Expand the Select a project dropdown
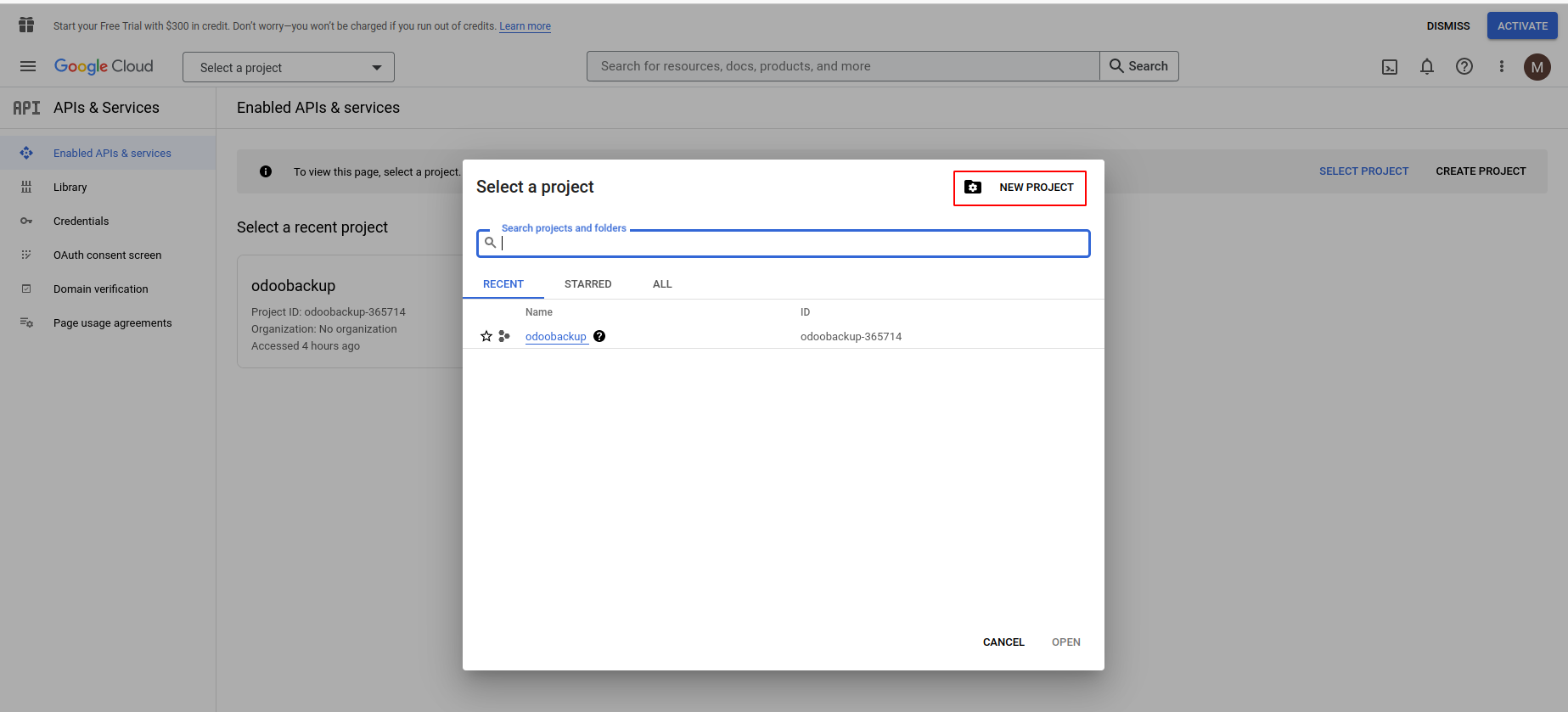 289,67
